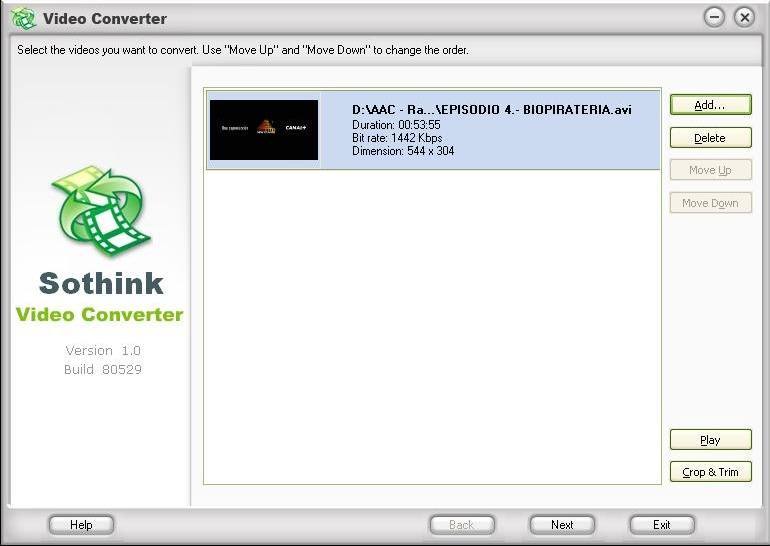Click the Sothink film reel logo

pyautogui.click(x=101, y=211)
